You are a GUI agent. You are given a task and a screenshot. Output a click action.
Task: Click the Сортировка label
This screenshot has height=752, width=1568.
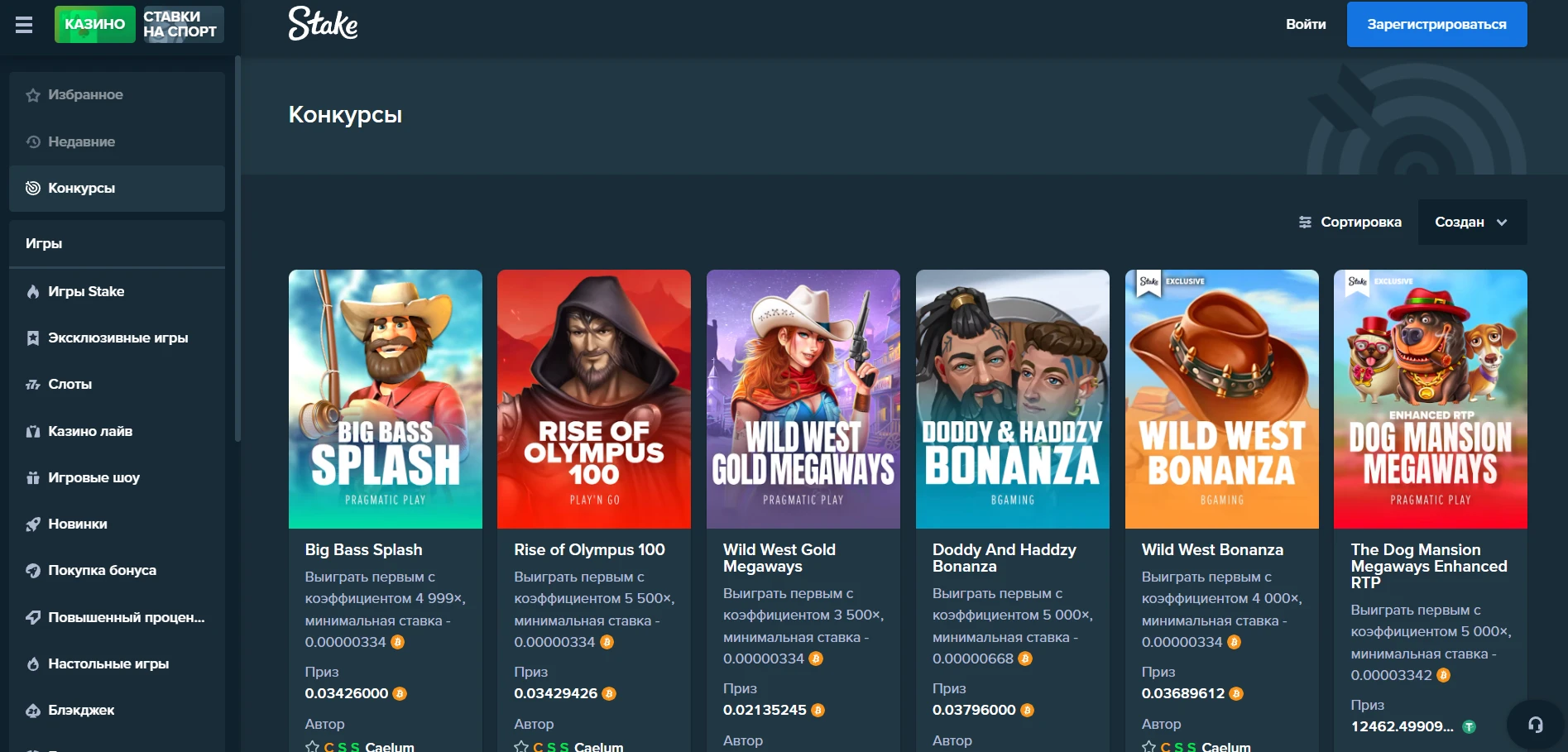point(1360,222)
